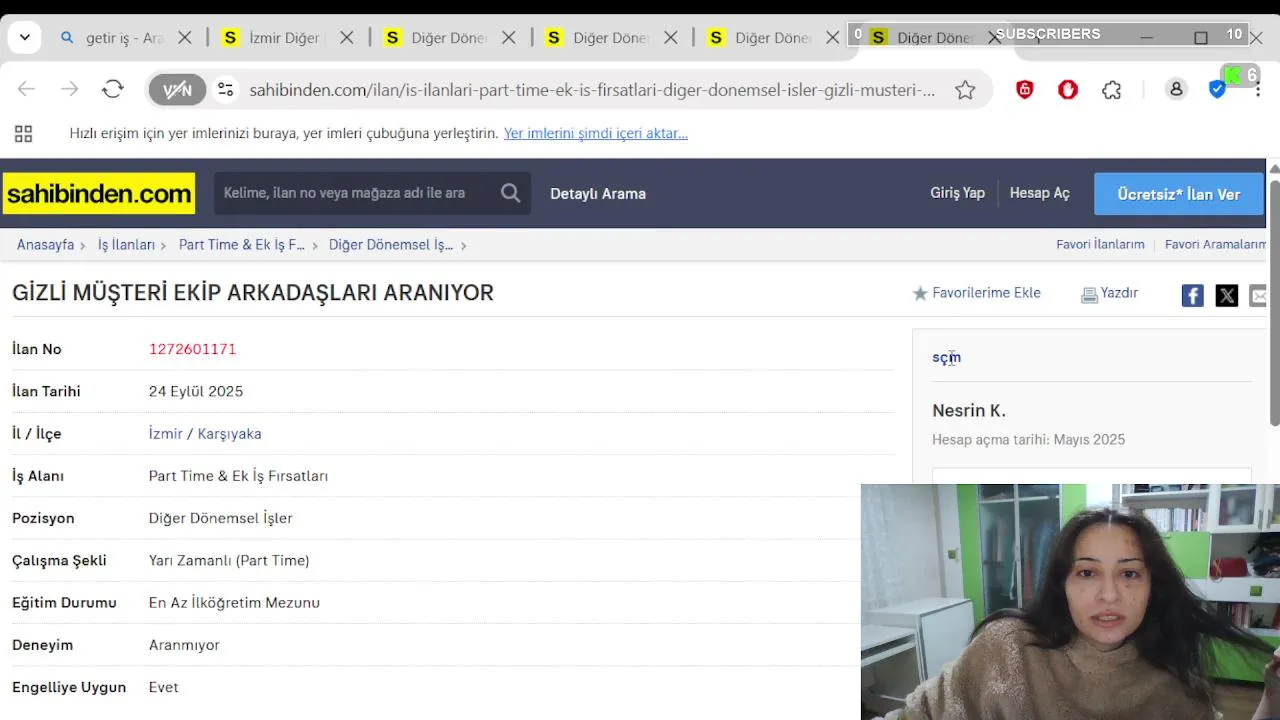This screenshot has height=720, width=1280.
Task: Close the 'getir iş' tab
Action: click(185, 38)
